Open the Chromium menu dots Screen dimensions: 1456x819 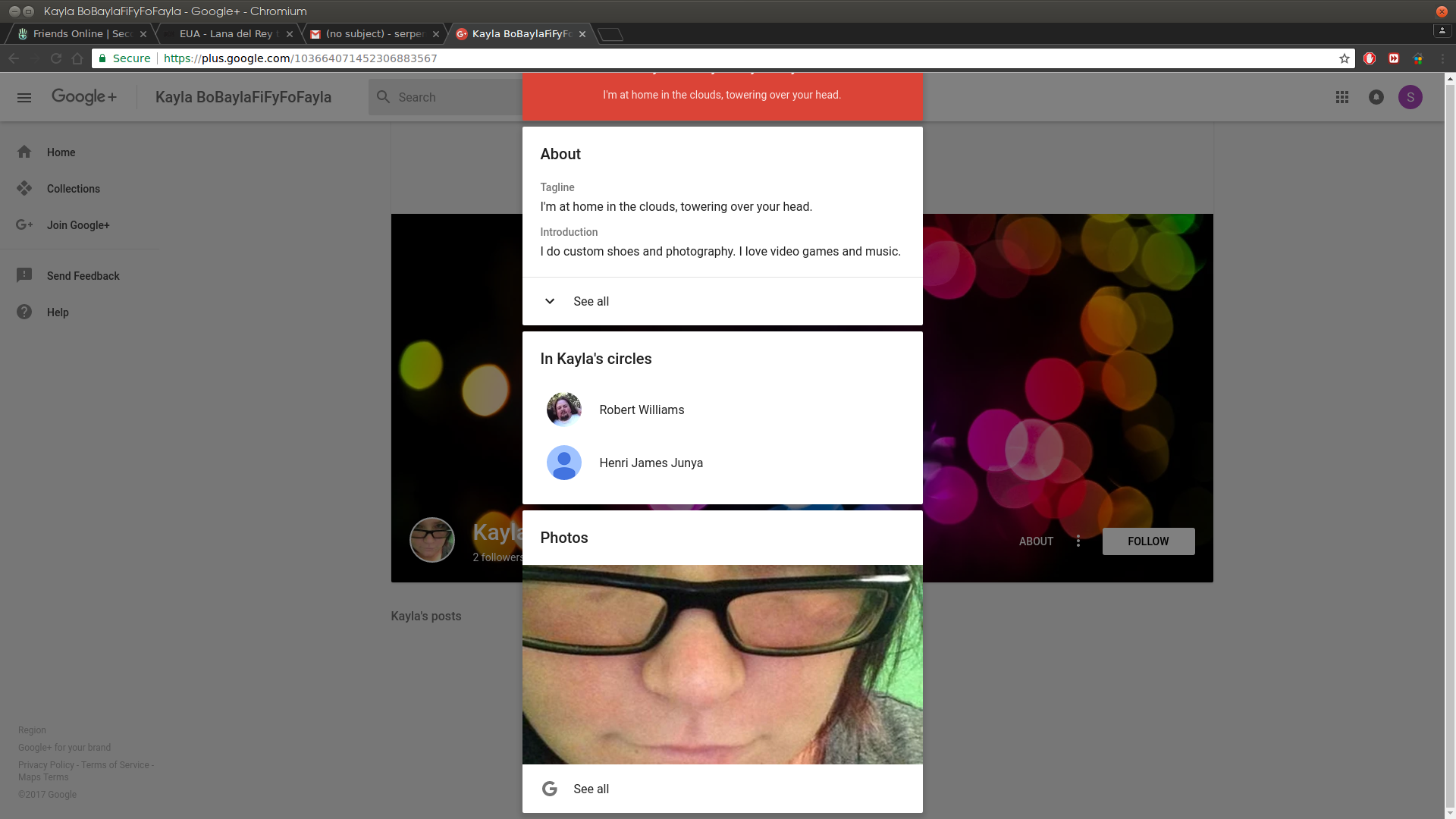point(1442,58)
